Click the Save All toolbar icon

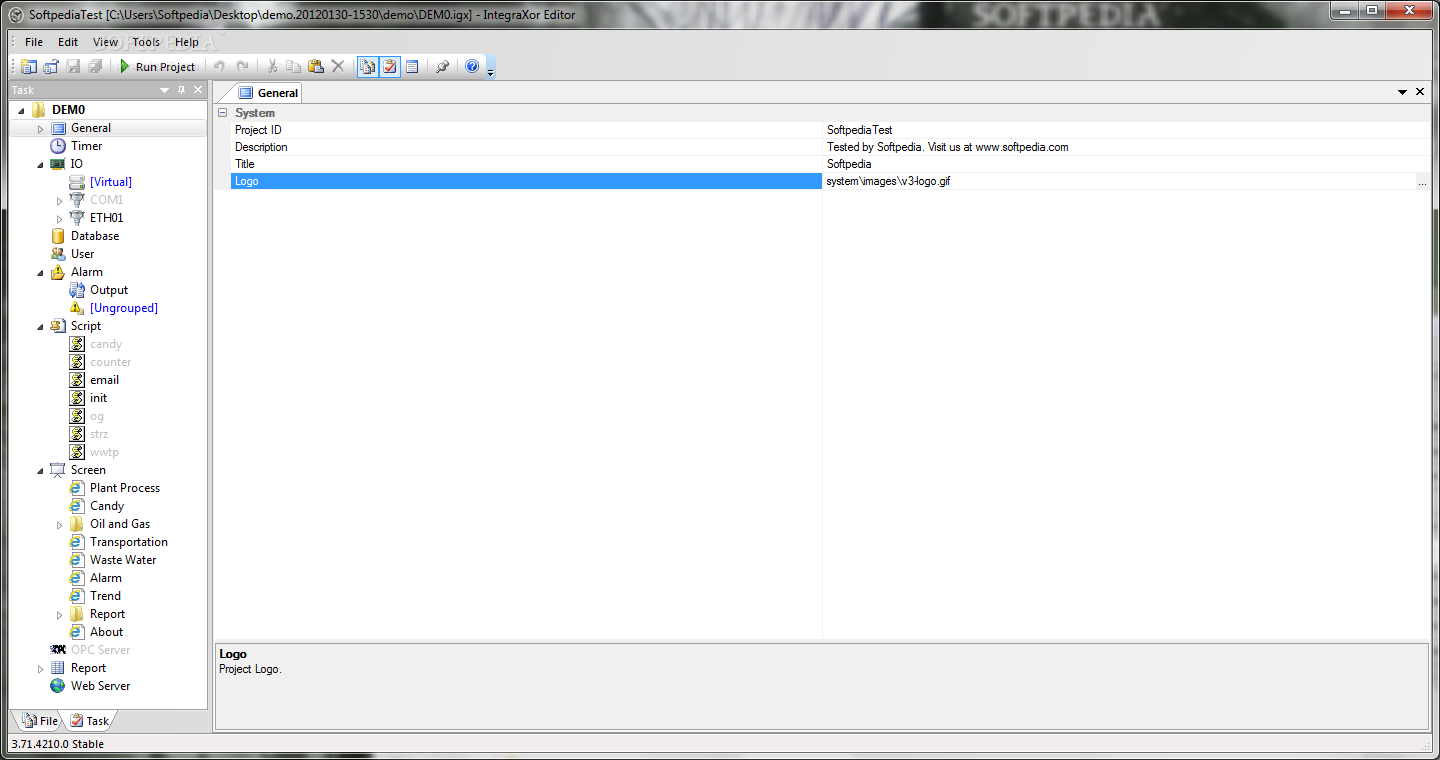click(95, 67)
